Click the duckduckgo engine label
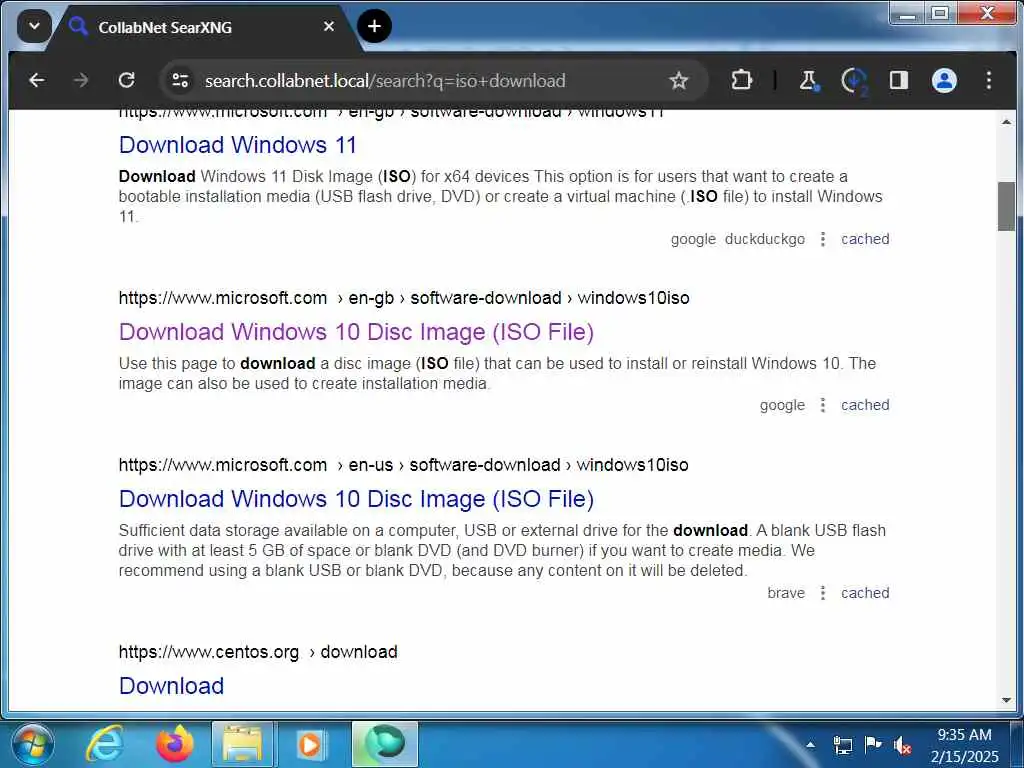 (765, 239)
